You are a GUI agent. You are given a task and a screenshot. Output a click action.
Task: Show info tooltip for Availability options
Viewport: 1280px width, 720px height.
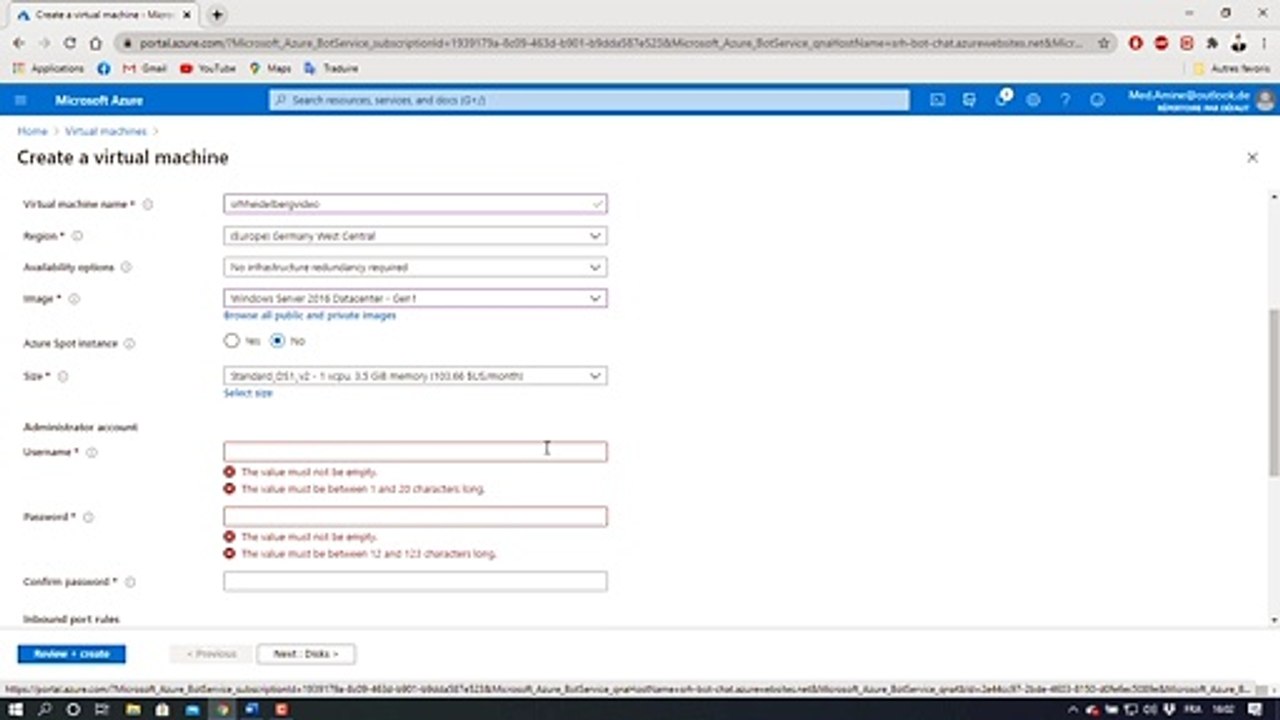[x=125, y=268]
